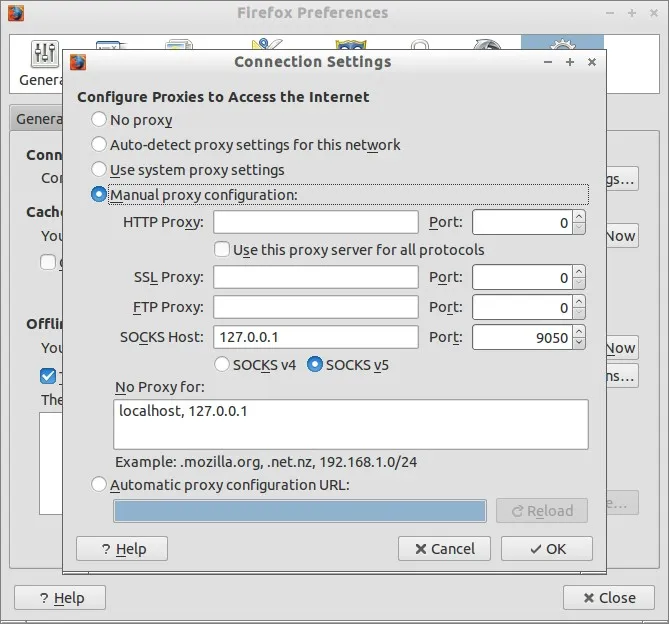Screen dimensions: 669x624
Task: Enable Use this proxy server for all protocols
Action: [x=222, y=249]
